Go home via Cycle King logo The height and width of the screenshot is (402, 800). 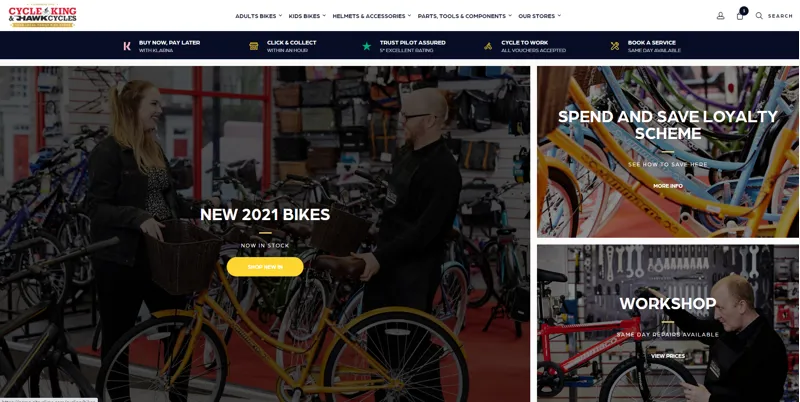click(x=42, y=16)
